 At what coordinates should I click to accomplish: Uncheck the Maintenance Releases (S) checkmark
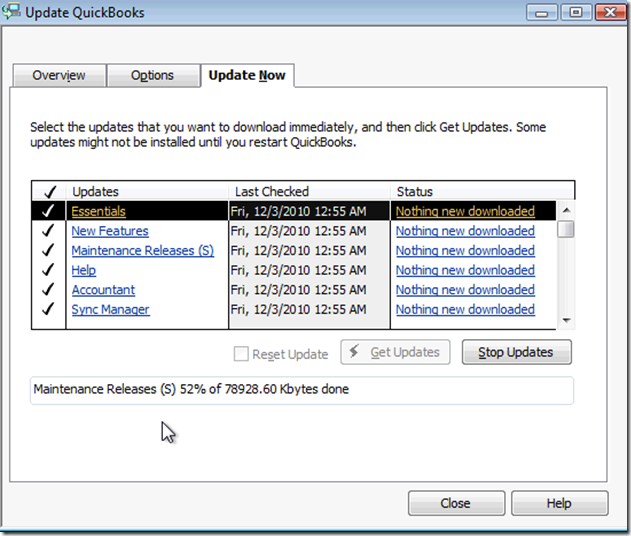pos(49,250)
